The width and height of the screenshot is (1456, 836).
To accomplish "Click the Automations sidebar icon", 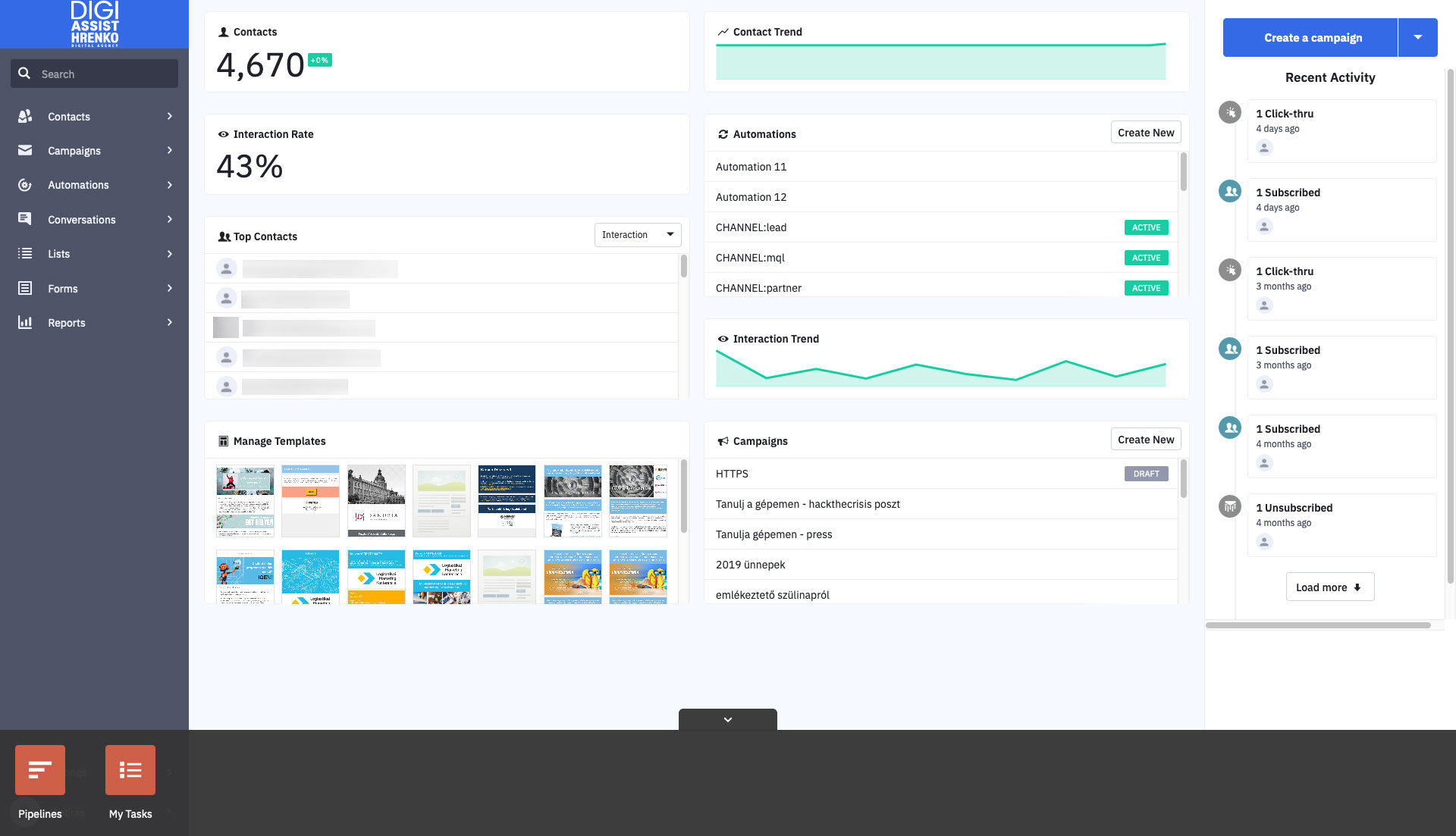I will click(x=25, y=185).
